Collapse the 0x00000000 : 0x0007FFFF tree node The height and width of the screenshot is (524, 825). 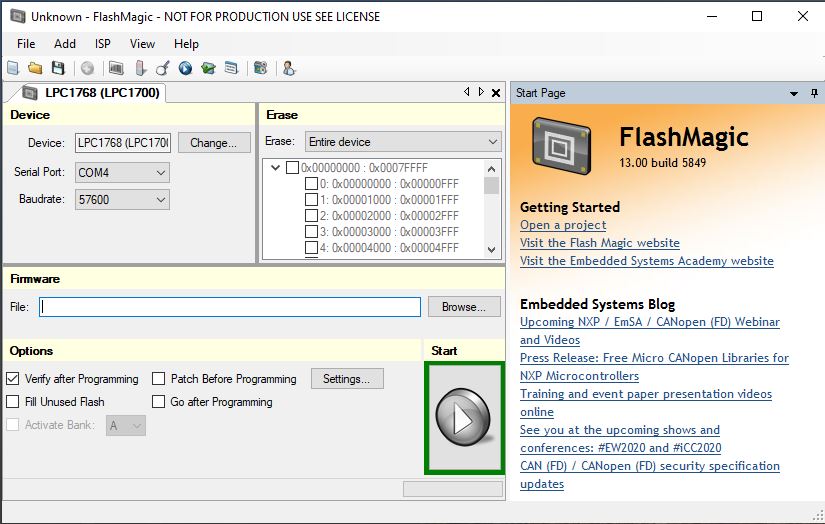point(276,168)
